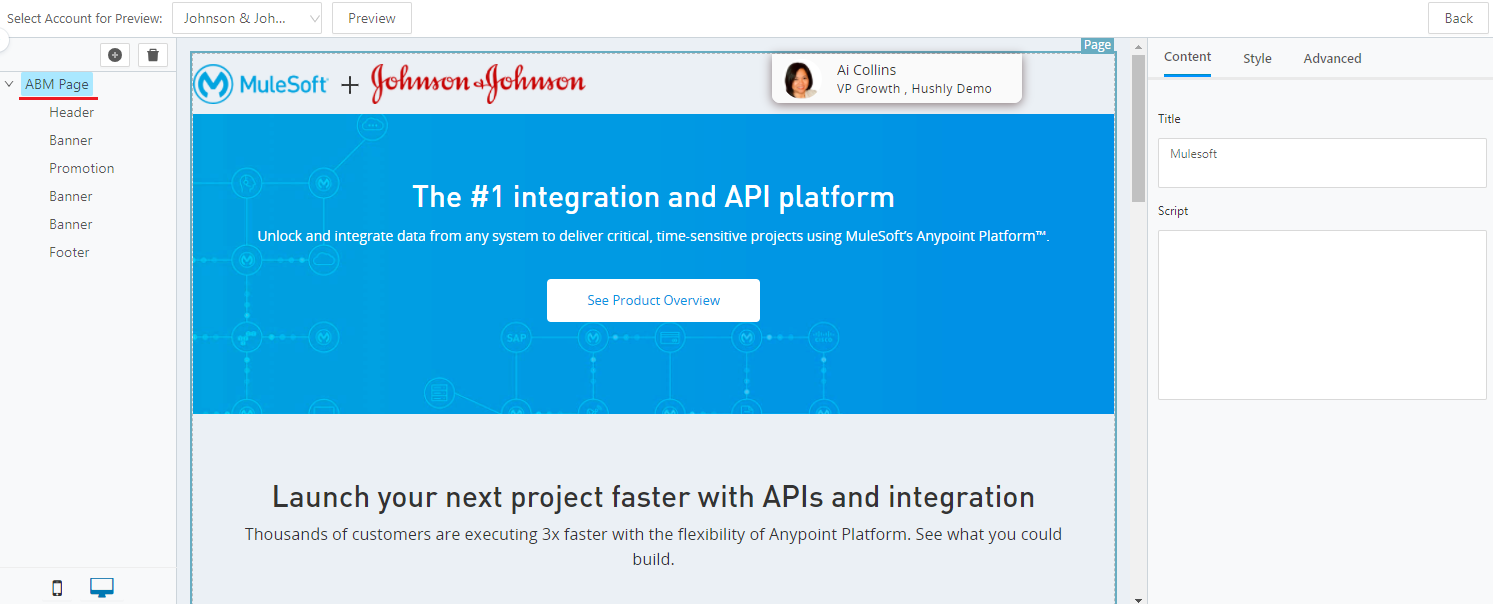Image resolution: width=1493 pixels, height=604 pixels.
Task: Click the Script text area
Action: (1322, 315)
